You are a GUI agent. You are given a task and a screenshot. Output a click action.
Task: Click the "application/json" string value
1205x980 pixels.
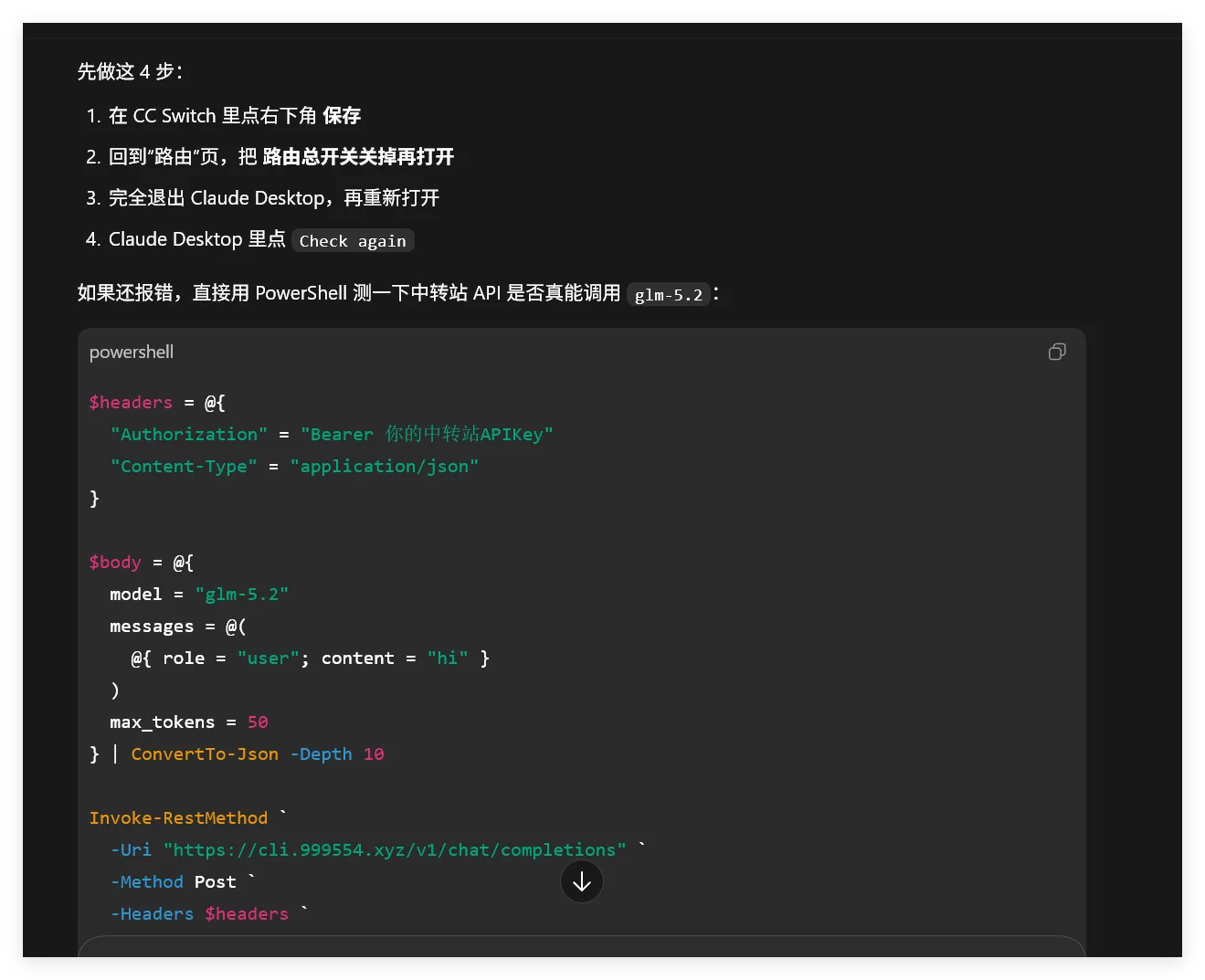[385, 466]
